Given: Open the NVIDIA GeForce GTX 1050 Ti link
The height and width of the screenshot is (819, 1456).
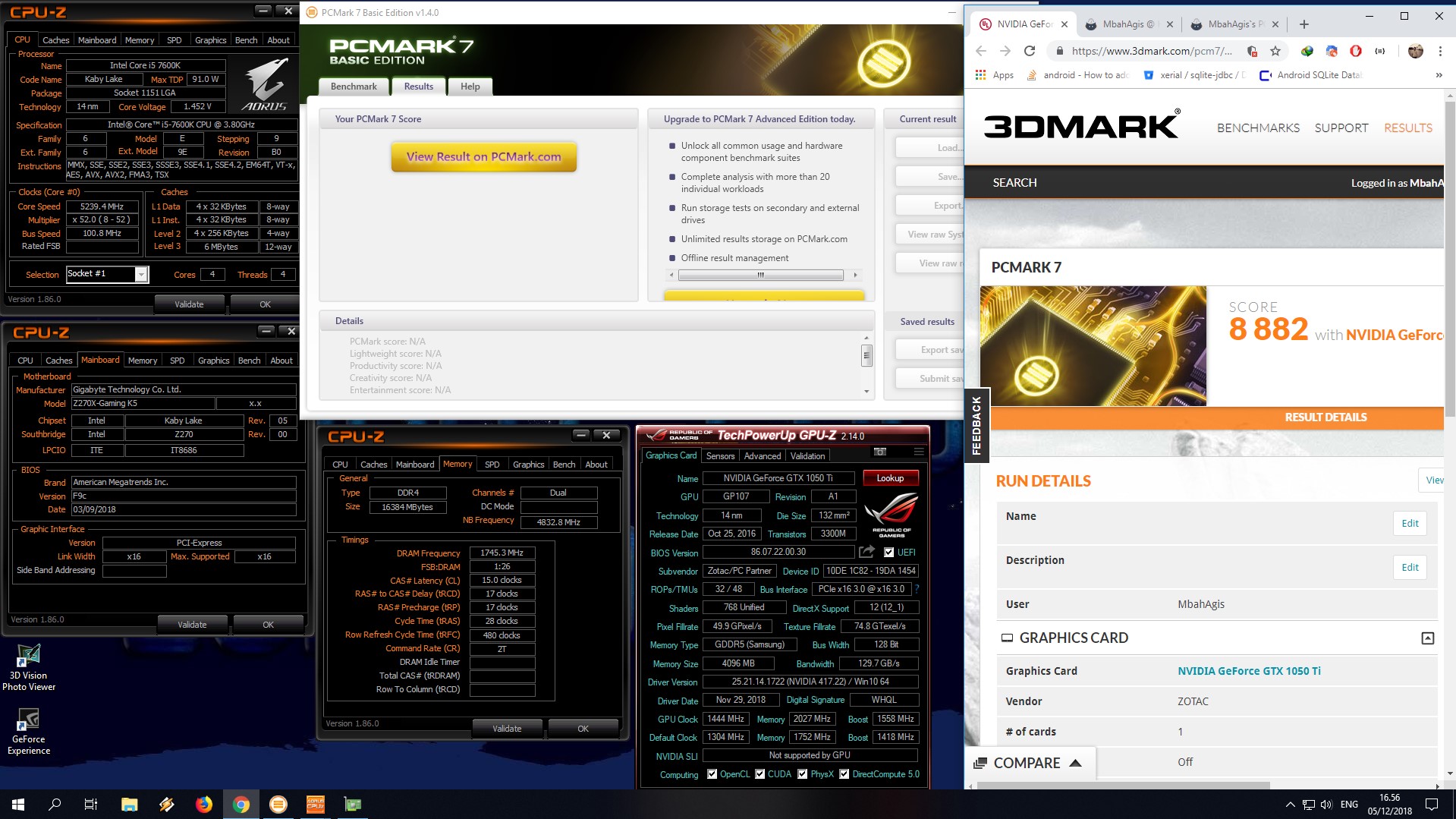Looking at the screenshot, I should 1249,671.
